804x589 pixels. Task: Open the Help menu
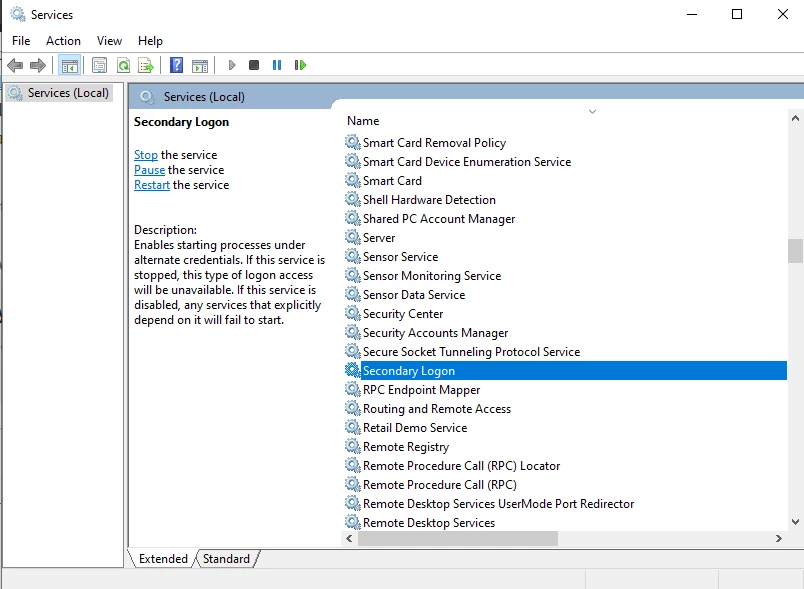point(150,40)
